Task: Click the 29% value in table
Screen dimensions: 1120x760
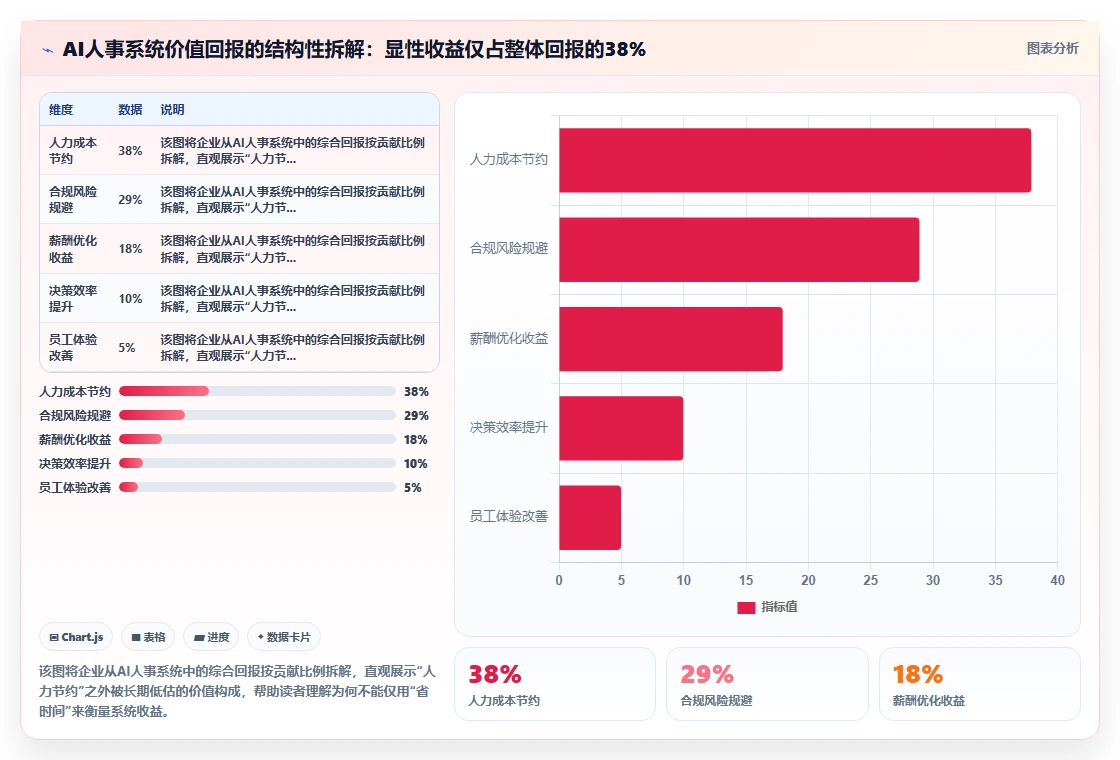Action: [130, 199]
